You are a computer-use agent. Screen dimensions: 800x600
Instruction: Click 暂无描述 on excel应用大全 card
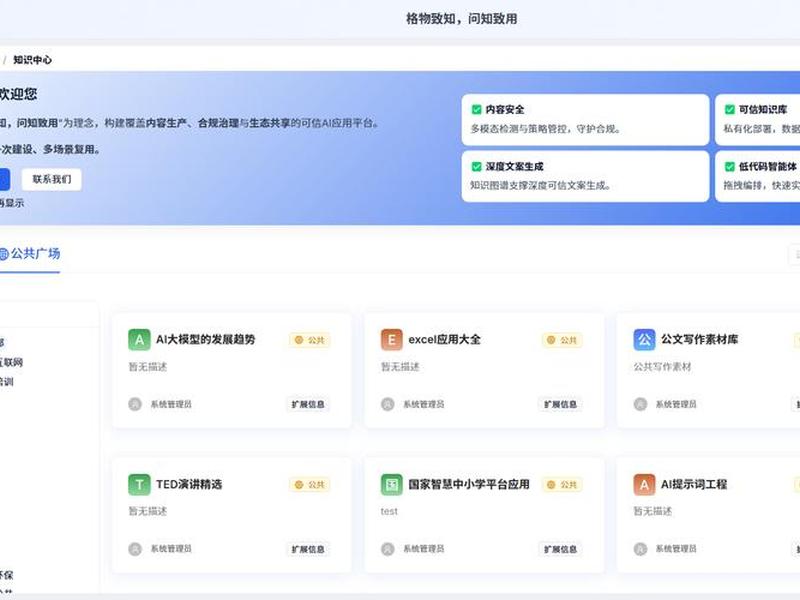(x=400, y=366)
